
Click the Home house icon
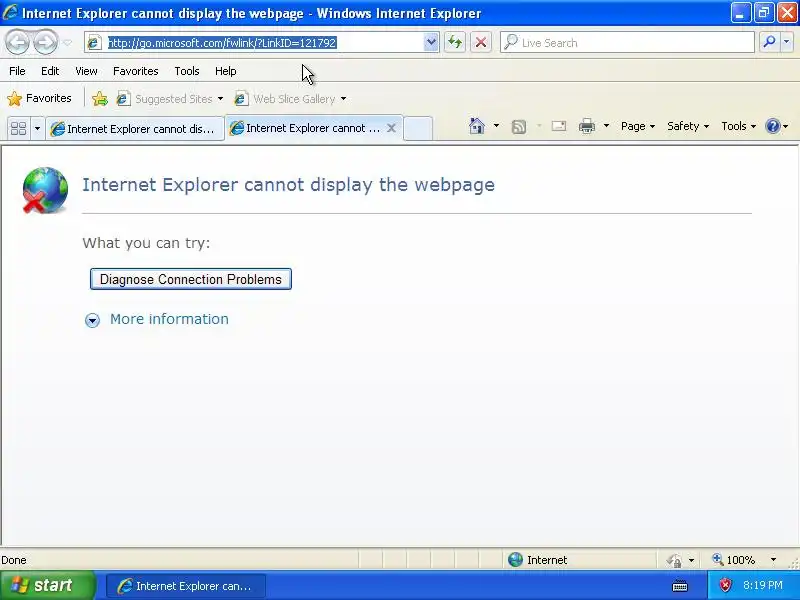point(477,126)
